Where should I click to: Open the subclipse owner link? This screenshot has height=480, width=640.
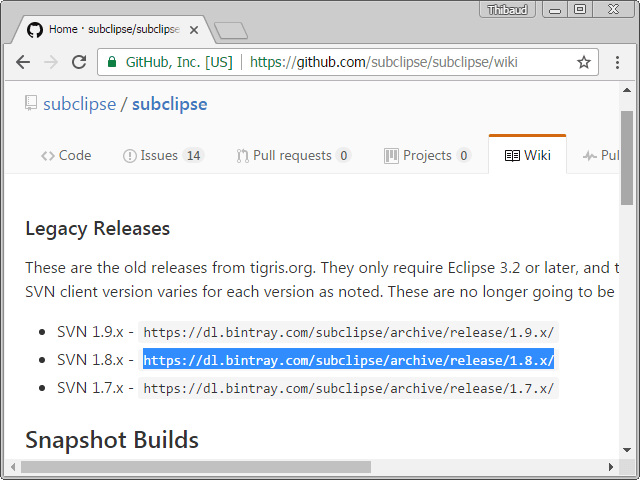[x=79, y=104]
